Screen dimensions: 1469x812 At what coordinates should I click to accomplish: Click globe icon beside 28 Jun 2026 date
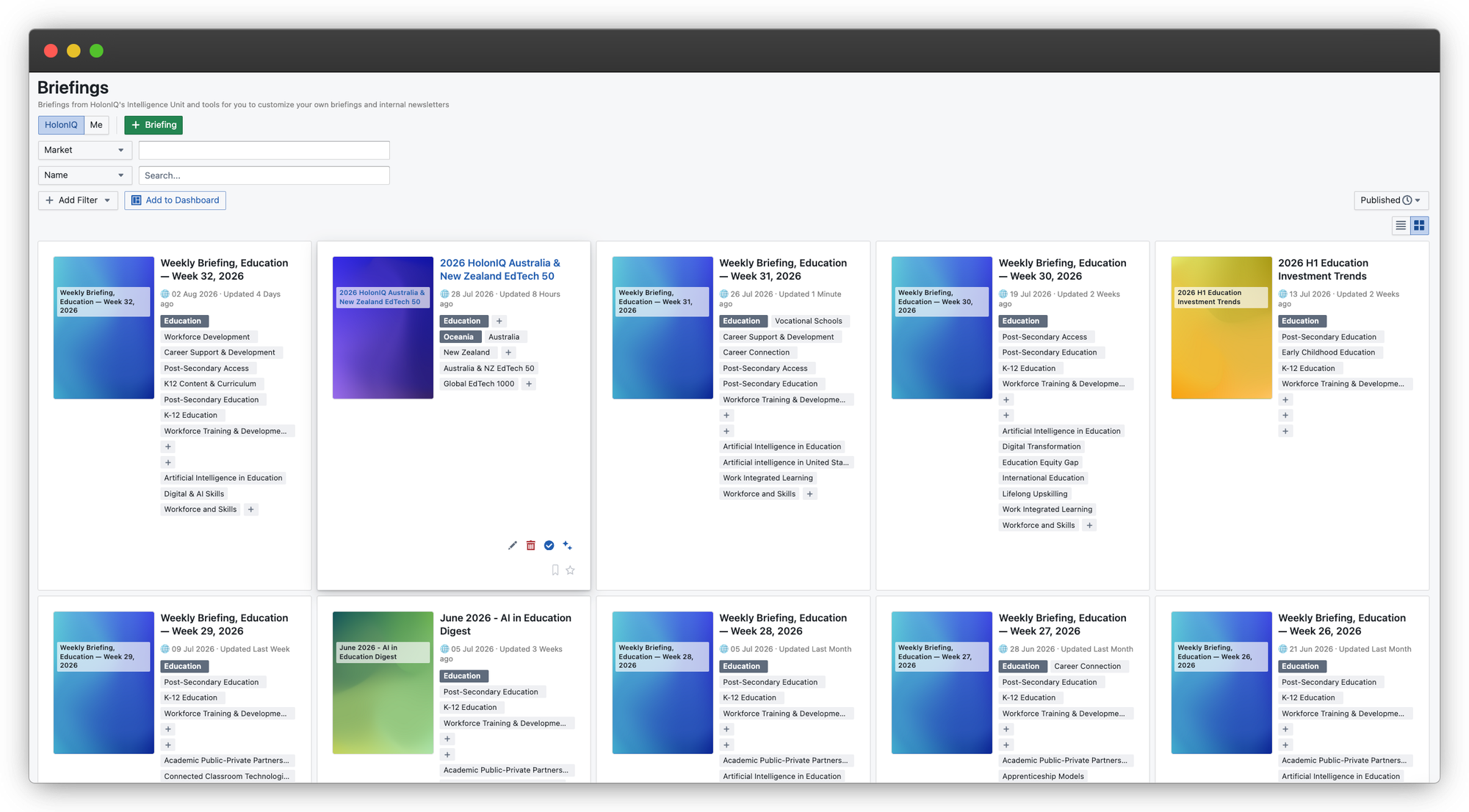(x=1003, y=649)
